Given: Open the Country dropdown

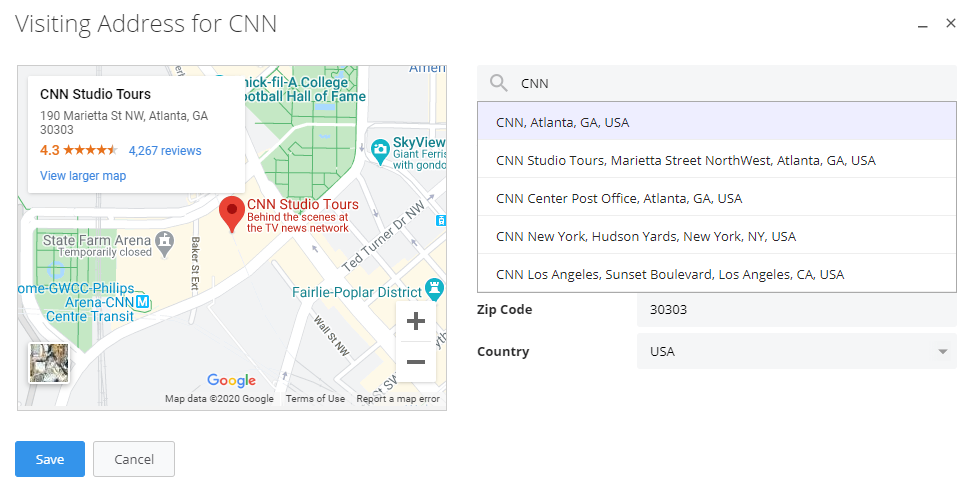Looking at the screenshot, I should [796, 351].
